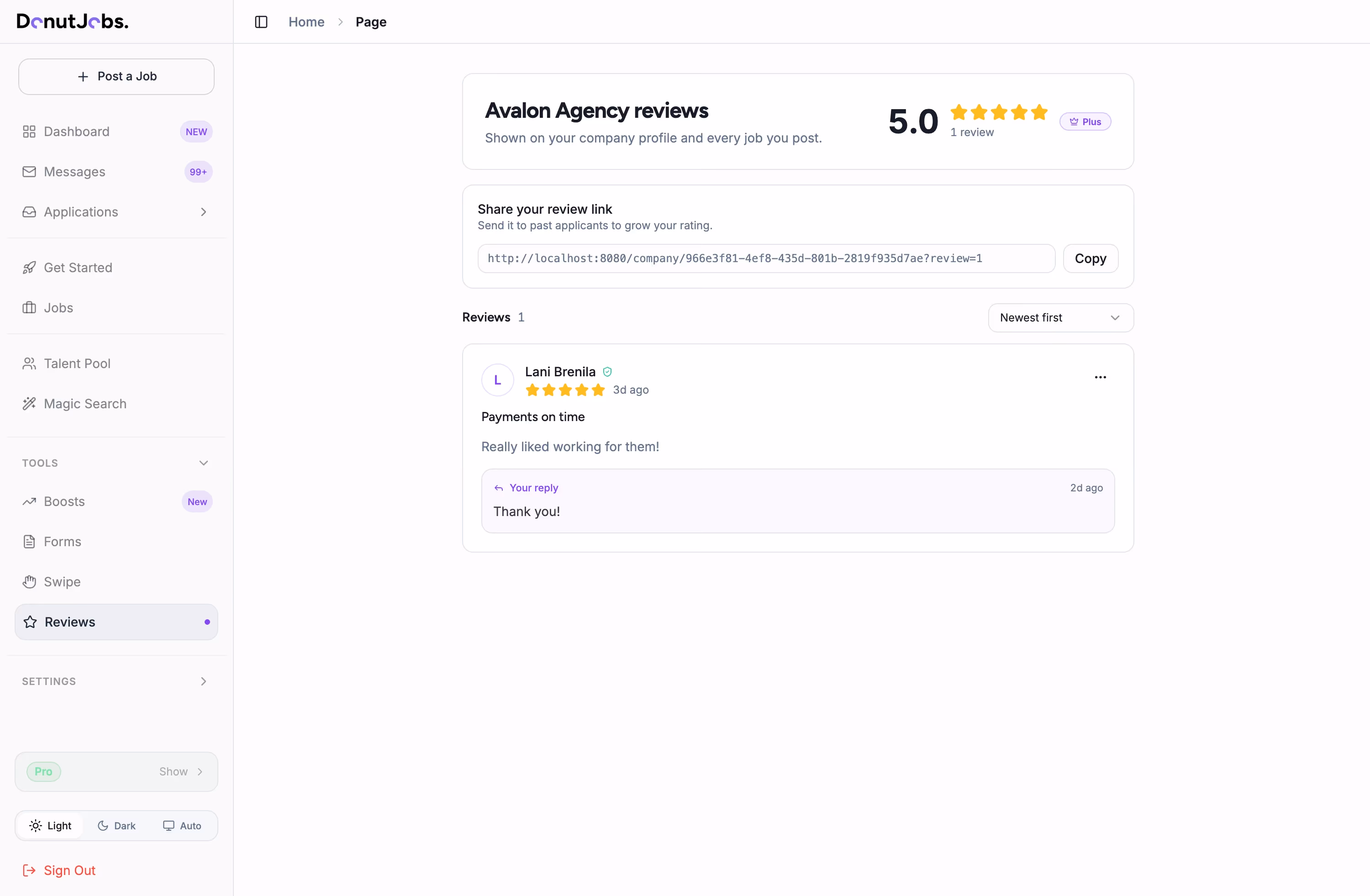Viewport: 1370px width, 896px height.
Task: Click the Boosts trending arrow icon
Action: point(29,502)
